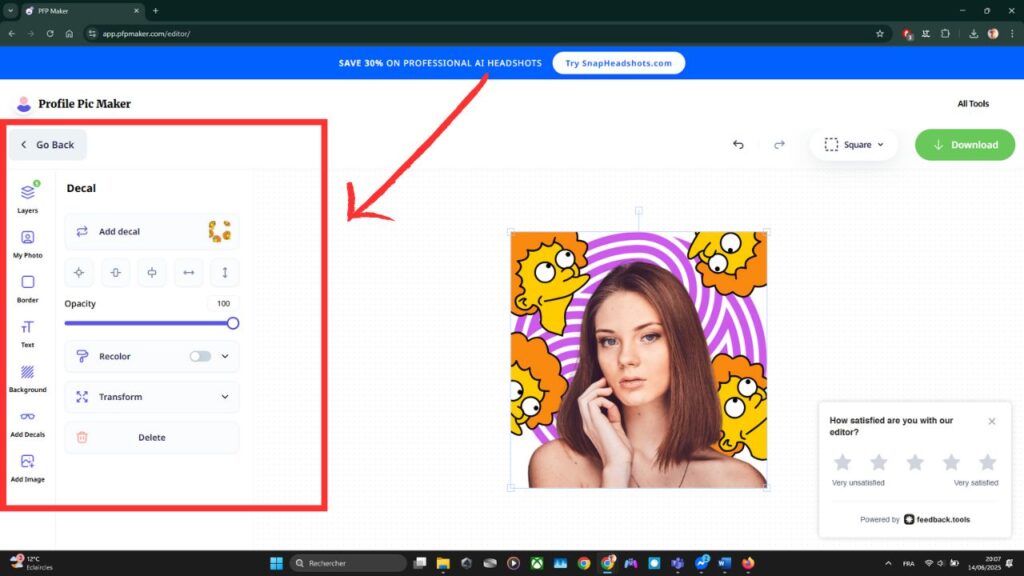Screen dimensions: 1024x576
Task: Click the rotate handle above the image
Action: pos(639,210)
